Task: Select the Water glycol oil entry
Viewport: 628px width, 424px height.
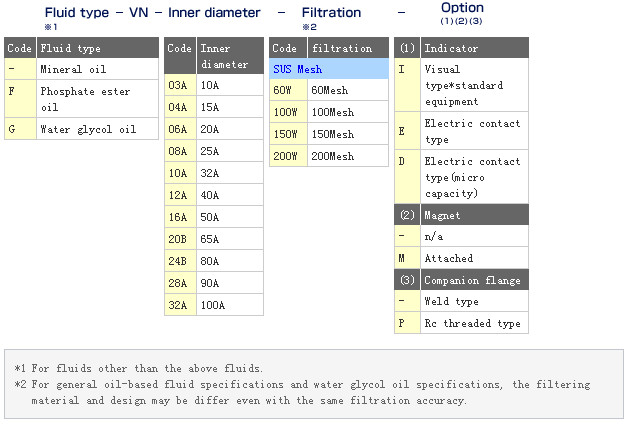Action: click(96, 129)
